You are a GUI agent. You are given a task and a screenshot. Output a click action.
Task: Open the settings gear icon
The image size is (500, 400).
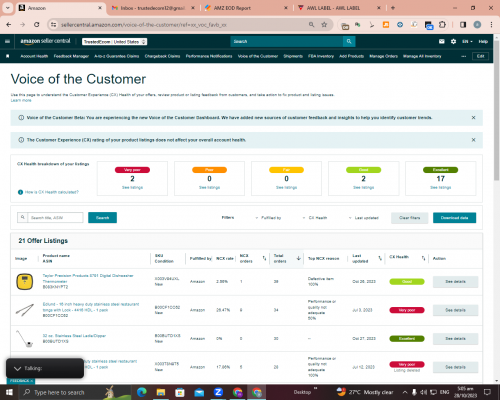tap(453, 41)
